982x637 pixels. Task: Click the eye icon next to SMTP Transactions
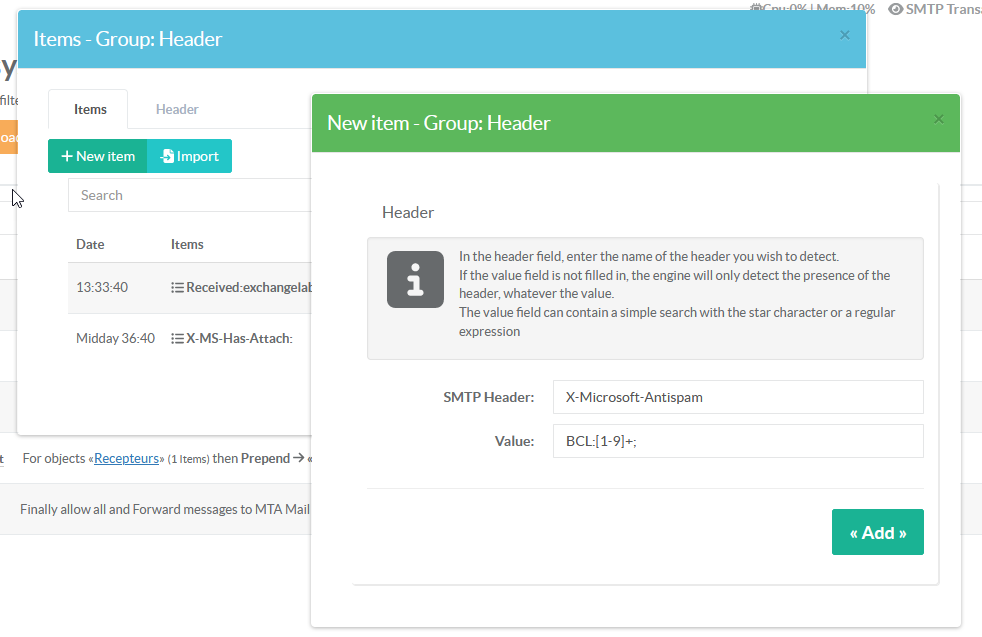click(x=895, y=9)
